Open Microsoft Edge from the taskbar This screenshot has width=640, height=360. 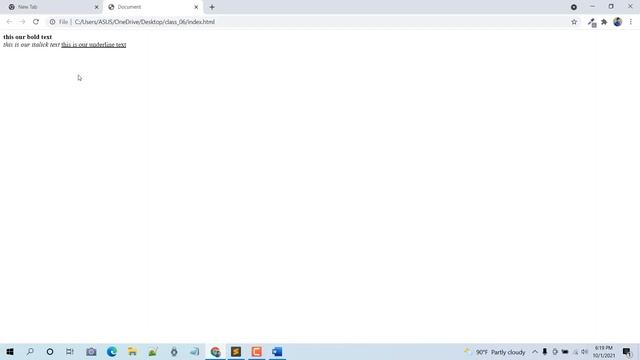111,351
